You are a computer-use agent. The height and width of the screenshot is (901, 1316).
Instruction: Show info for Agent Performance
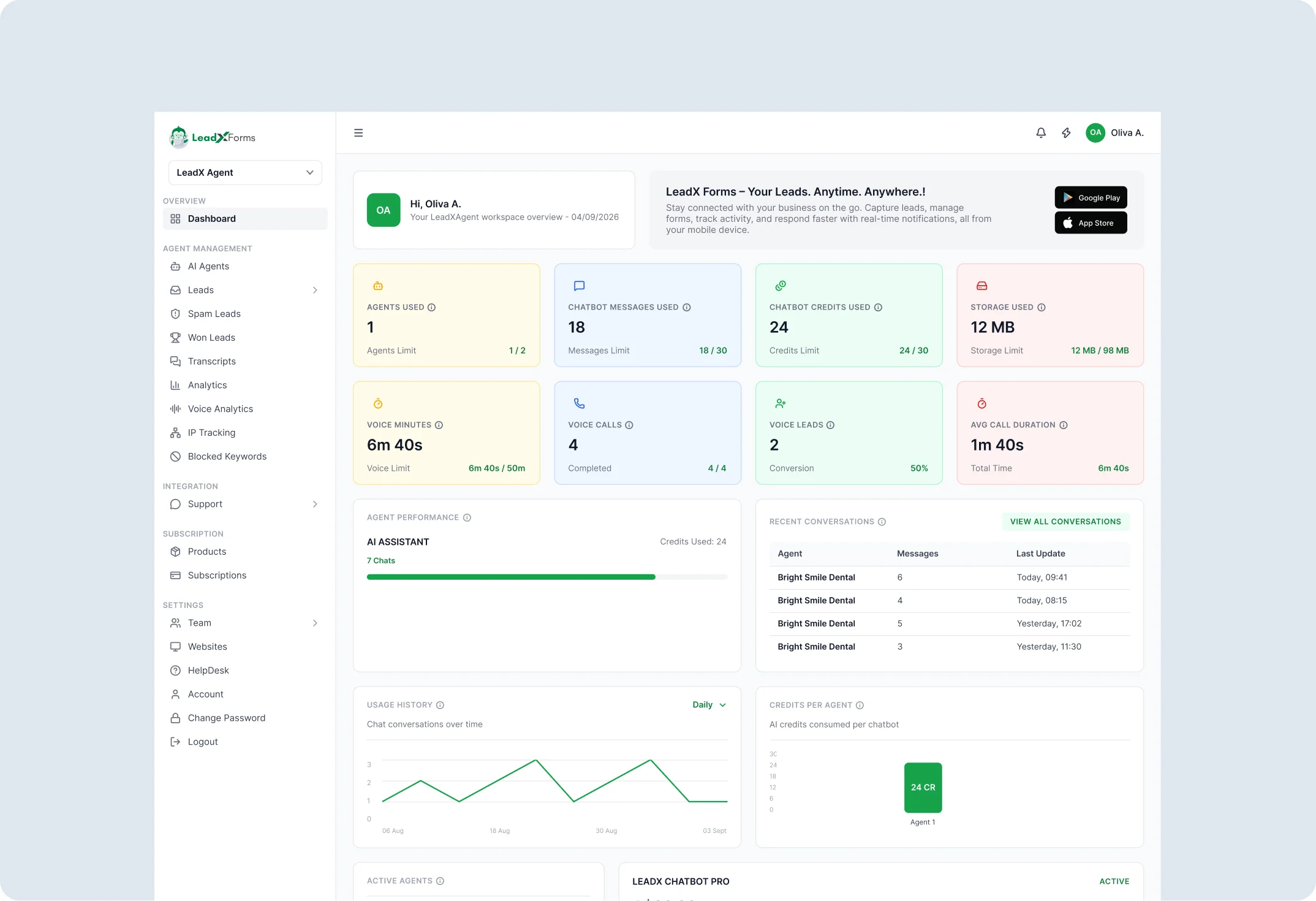tap(467, 517)
